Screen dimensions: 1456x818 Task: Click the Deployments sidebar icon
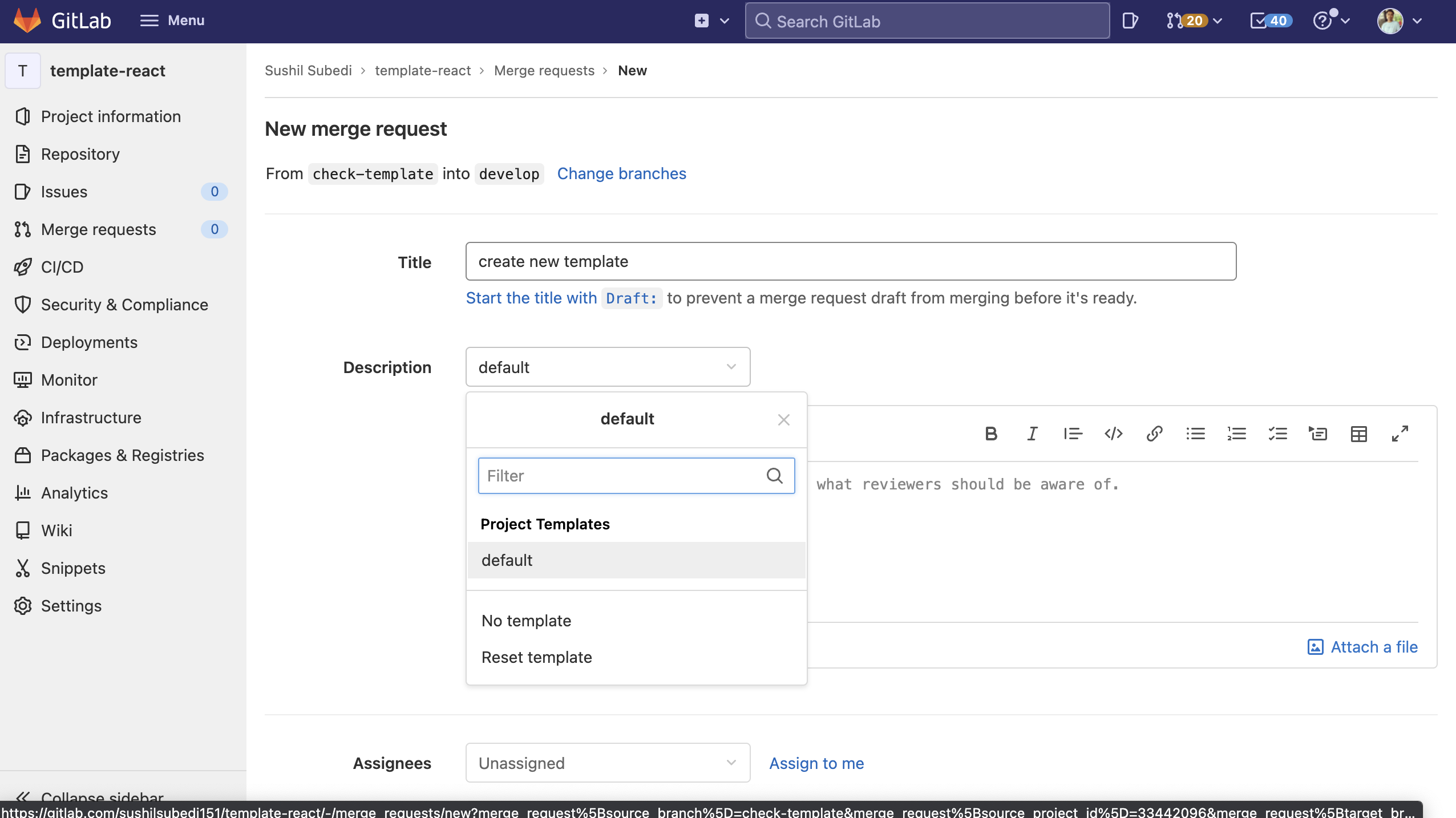[x=23, y=342]
